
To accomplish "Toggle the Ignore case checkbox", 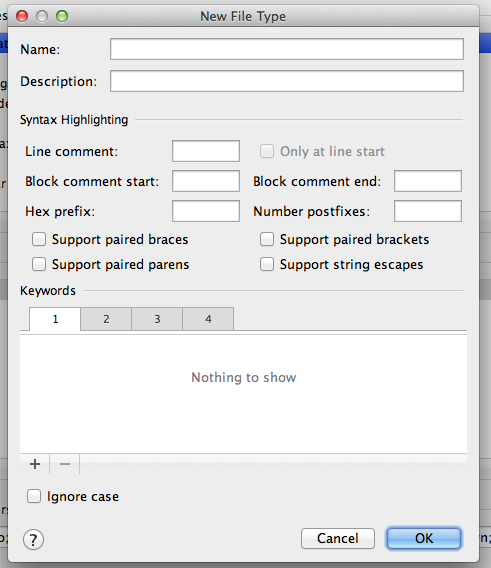I will [x=34, y=496].
